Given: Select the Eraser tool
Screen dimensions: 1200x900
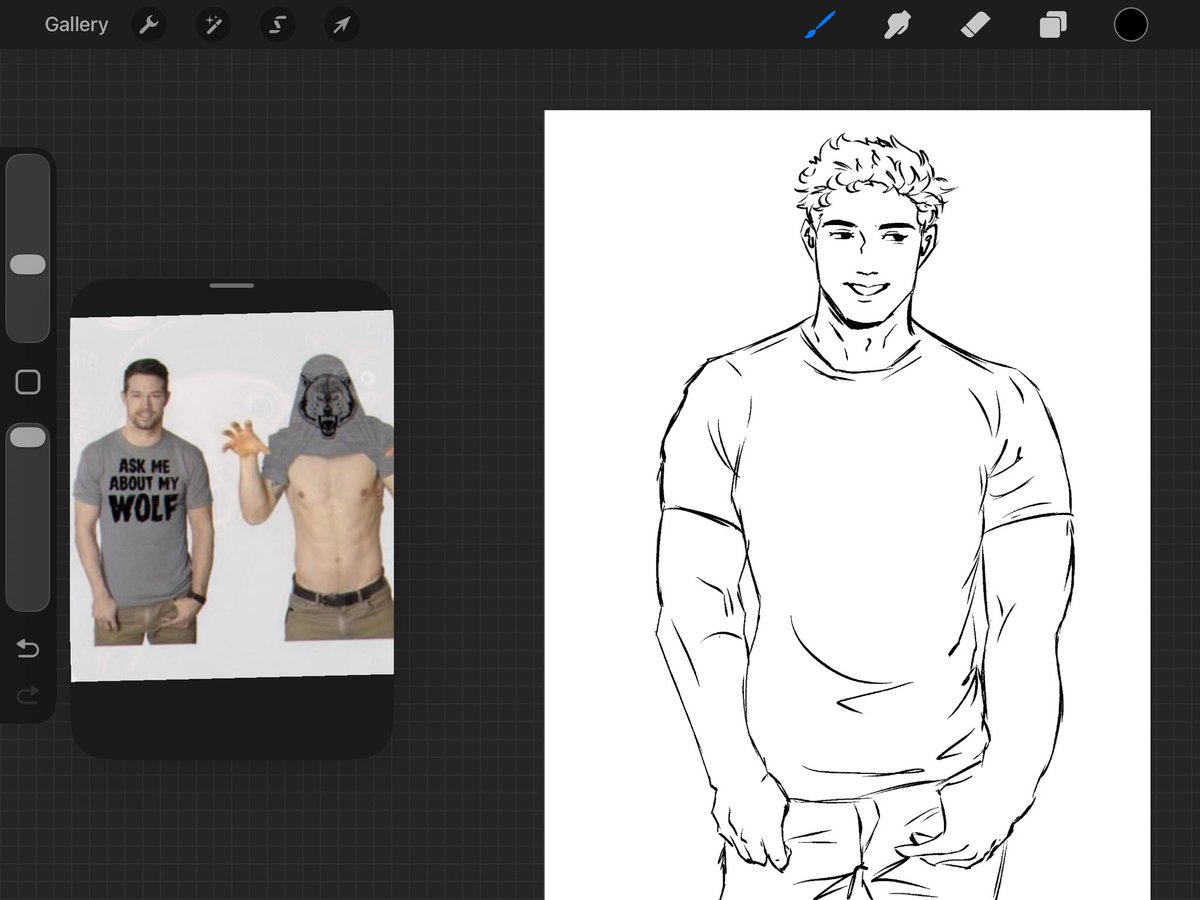Looking at the screenshot, I should pyautogui.click(x=975, y=25).
